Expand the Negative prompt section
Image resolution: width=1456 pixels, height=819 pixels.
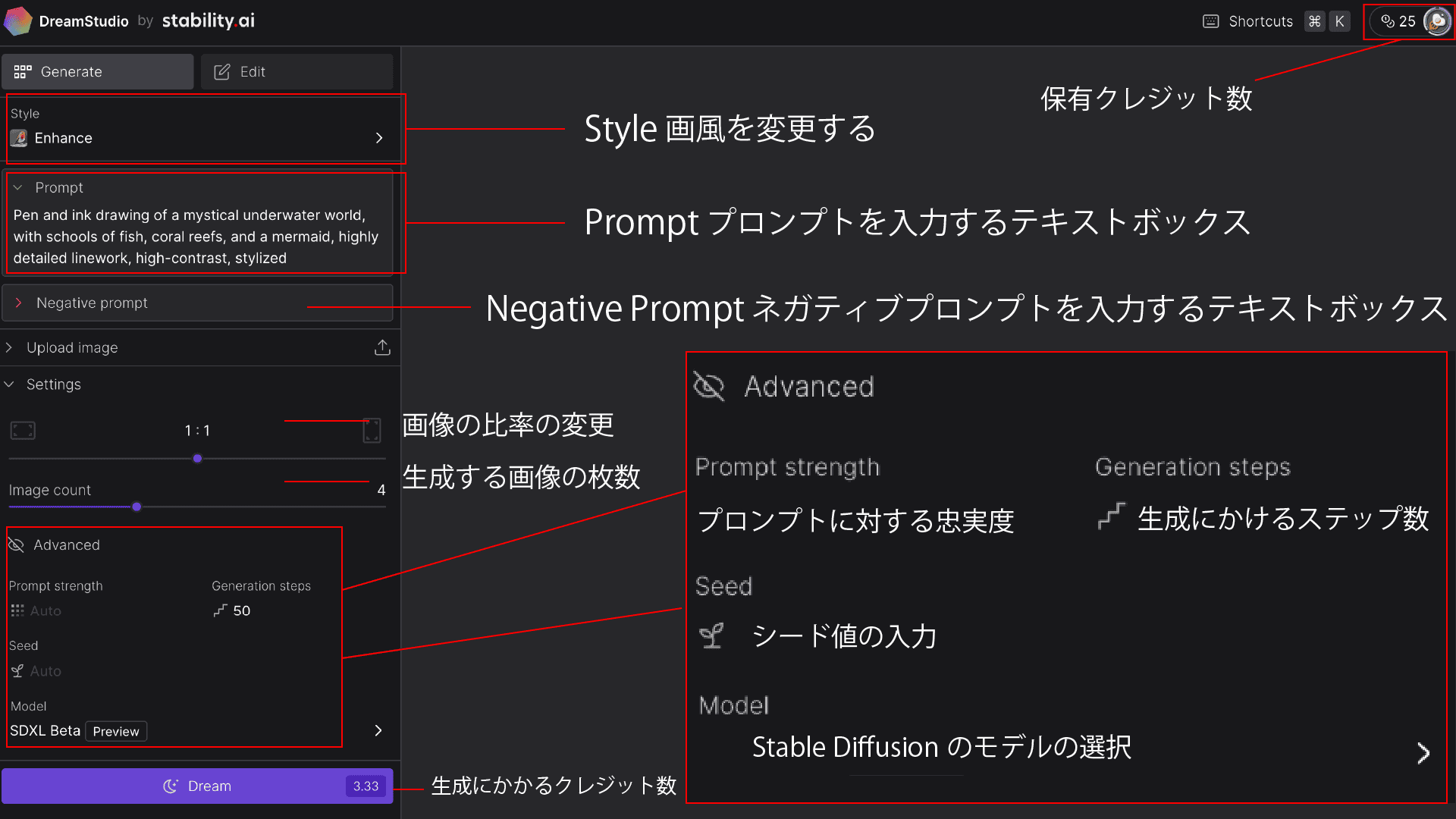click(19, 303)
